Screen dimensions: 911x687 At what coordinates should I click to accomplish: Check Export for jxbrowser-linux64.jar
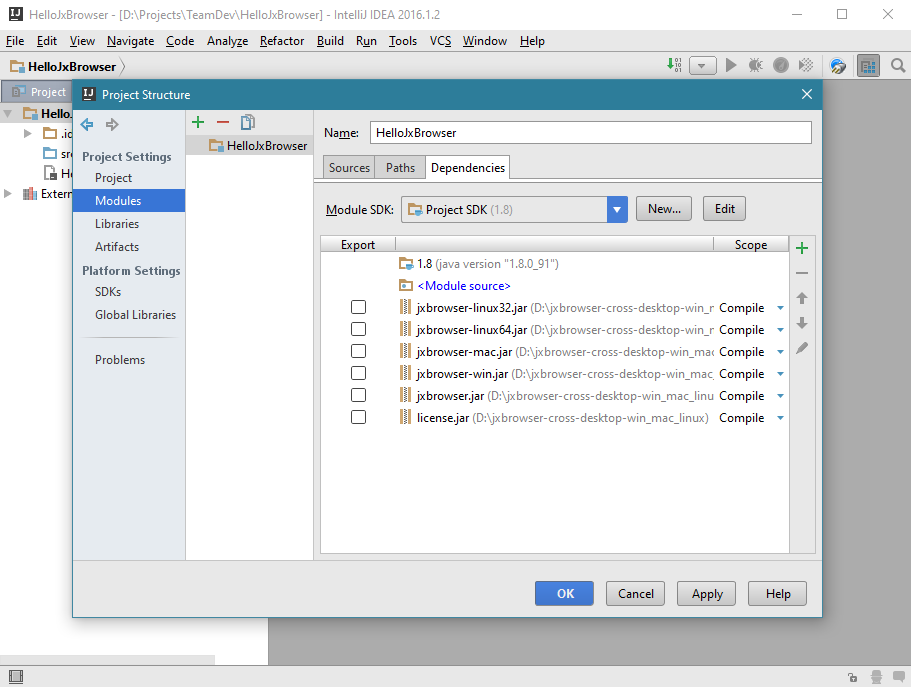358,329
